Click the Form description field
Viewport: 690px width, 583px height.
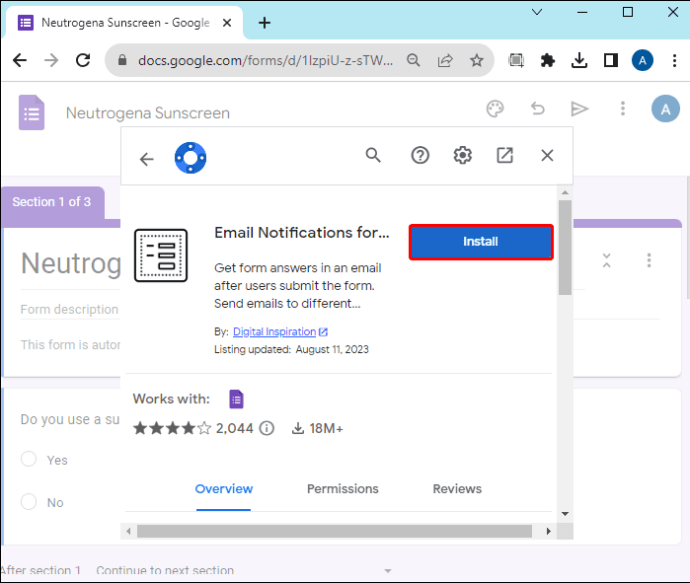click(x=70, y=309)
